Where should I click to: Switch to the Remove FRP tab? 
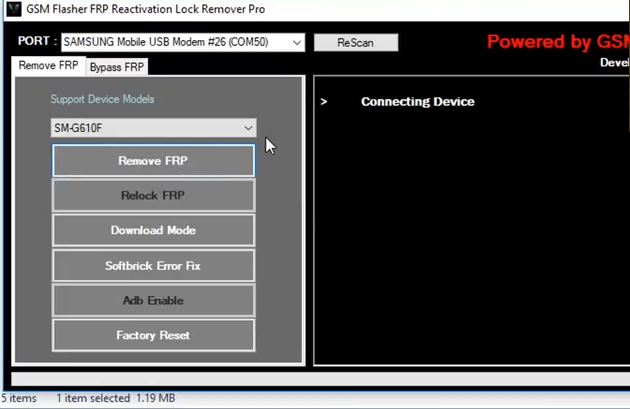(x=48, y=65)
